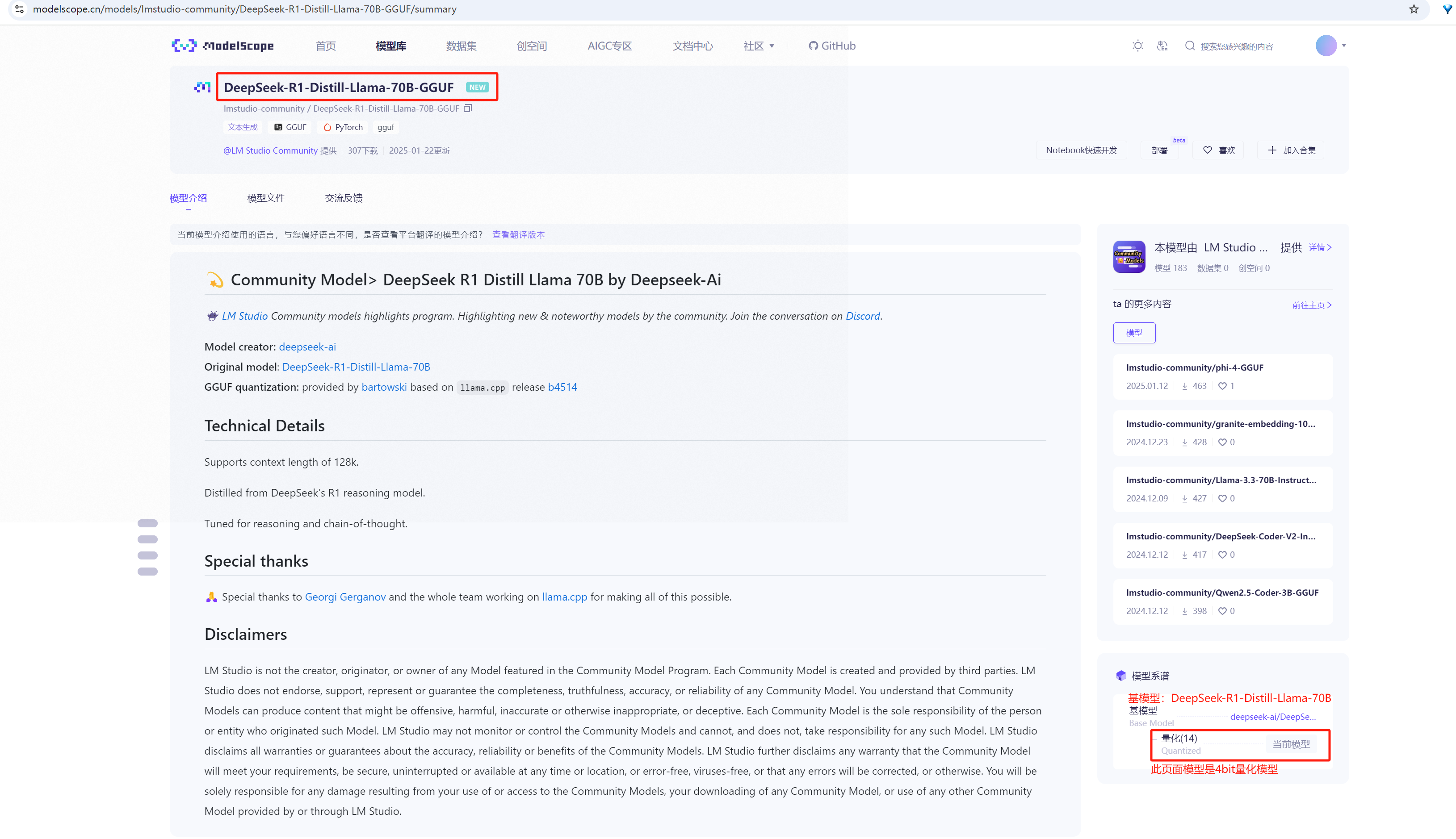Open the LM Studio Community Models thumbnail
This screenshot has height=839, width=1456.
(x=1129, y=256)
